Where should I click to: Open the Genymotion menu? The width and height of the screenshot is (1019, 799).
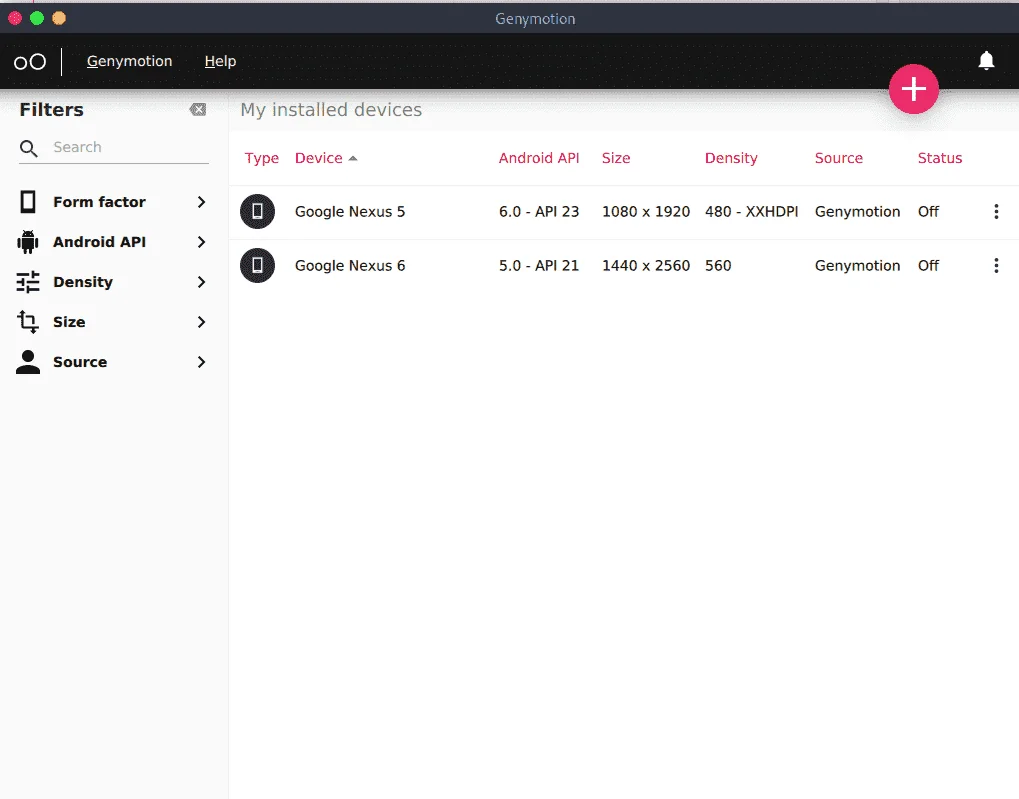(x=129, y=61)
